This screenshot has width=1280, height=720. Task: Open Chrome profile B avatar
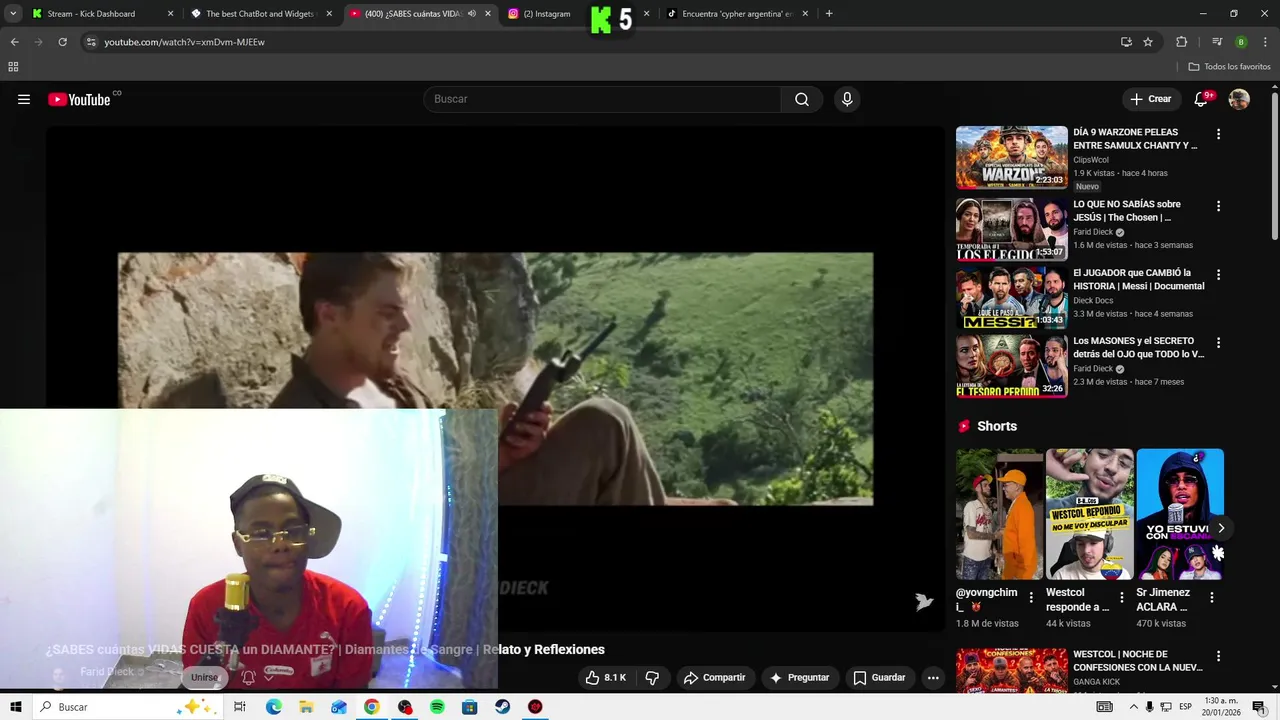tap(1241, 42)
